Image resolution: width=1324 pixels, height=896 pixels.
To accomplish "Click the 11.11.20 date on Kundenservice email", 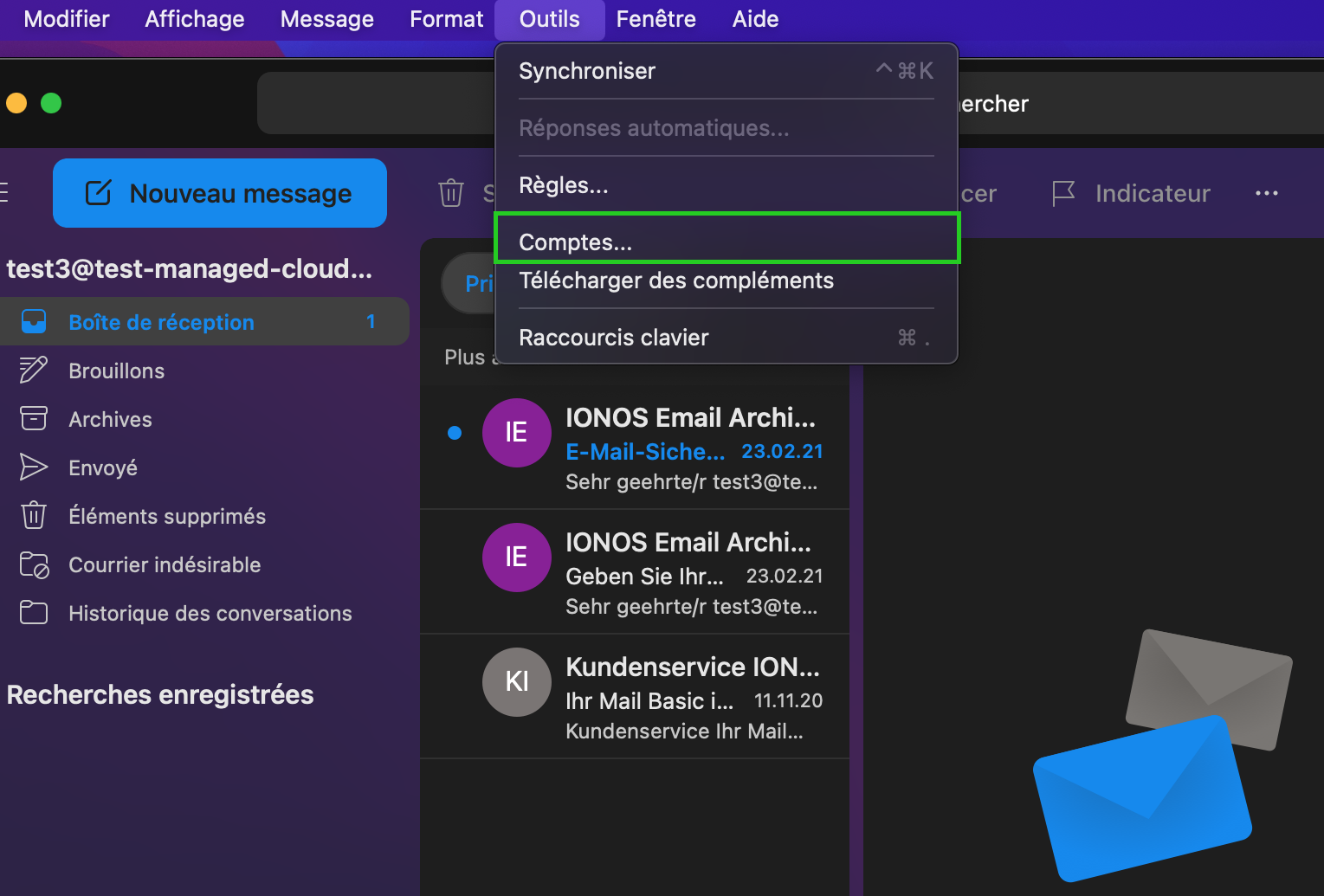I will pyautogui.click(x=788, y=701).
